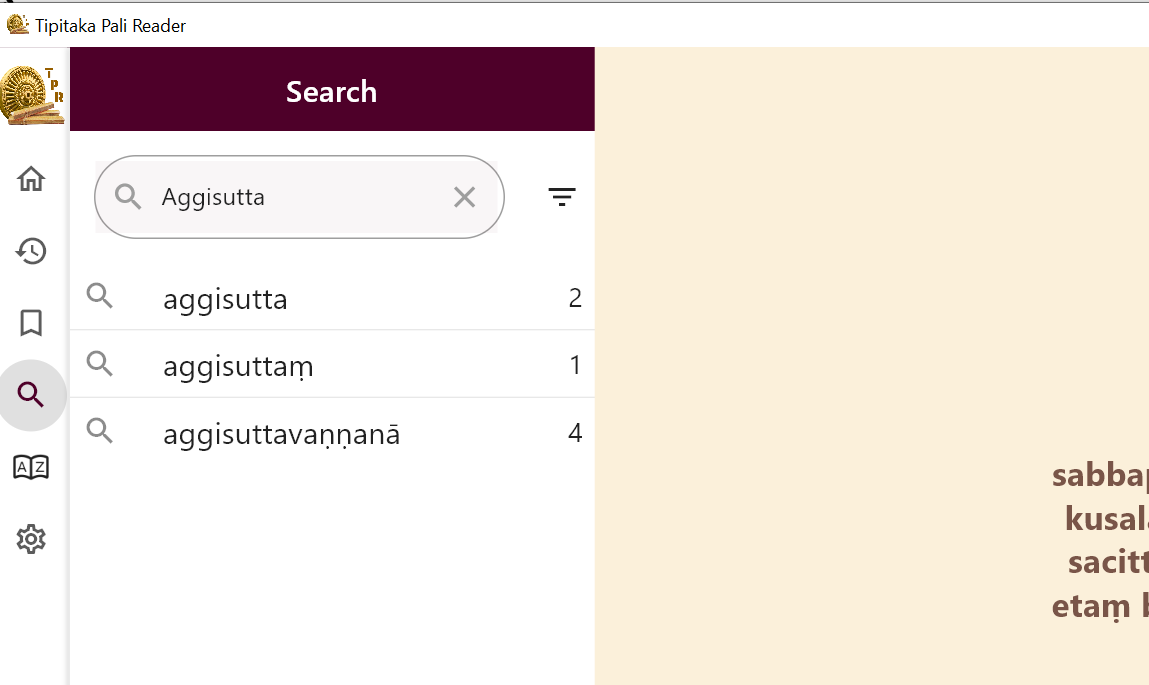The width and height of the screenshot is (1149, 685).
Task: Click the magnifier icon beside aggisutta result
Action: tap(99, 296)
